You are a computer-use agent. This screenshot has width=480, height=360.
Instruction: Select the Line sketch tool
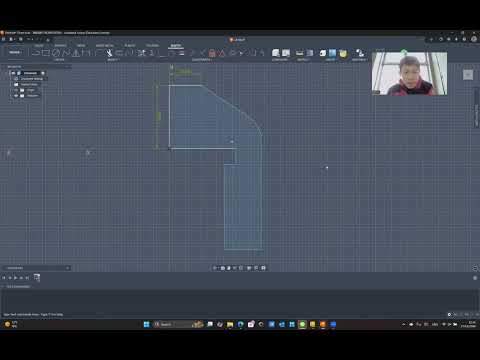[x=36, y=53]
